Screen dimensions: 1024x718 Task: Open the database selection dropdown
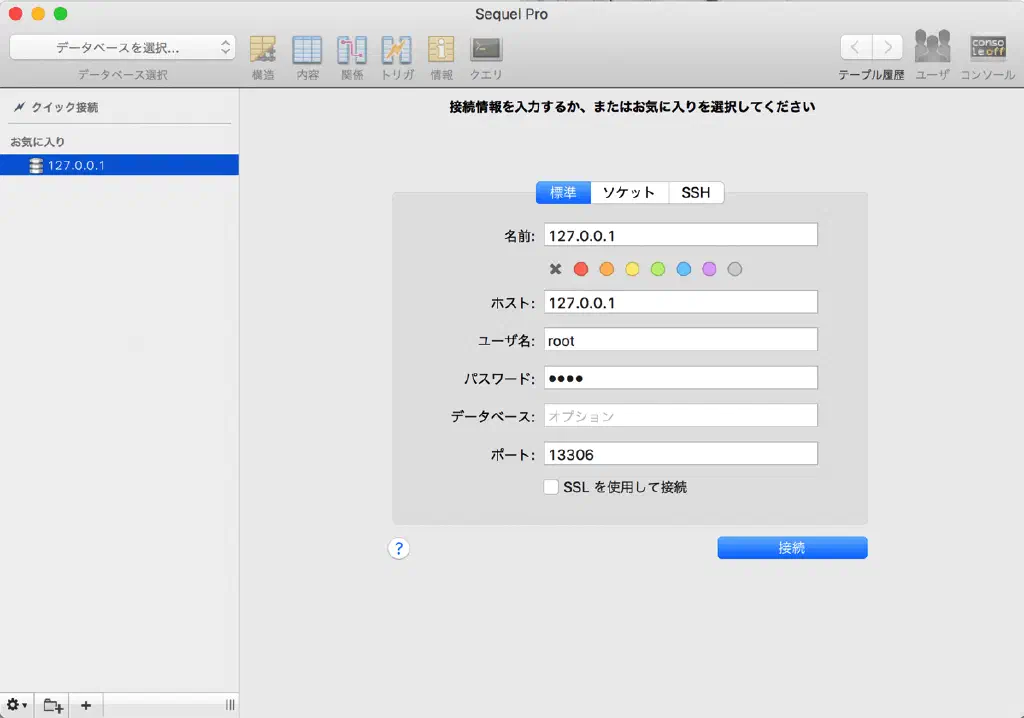122,47
